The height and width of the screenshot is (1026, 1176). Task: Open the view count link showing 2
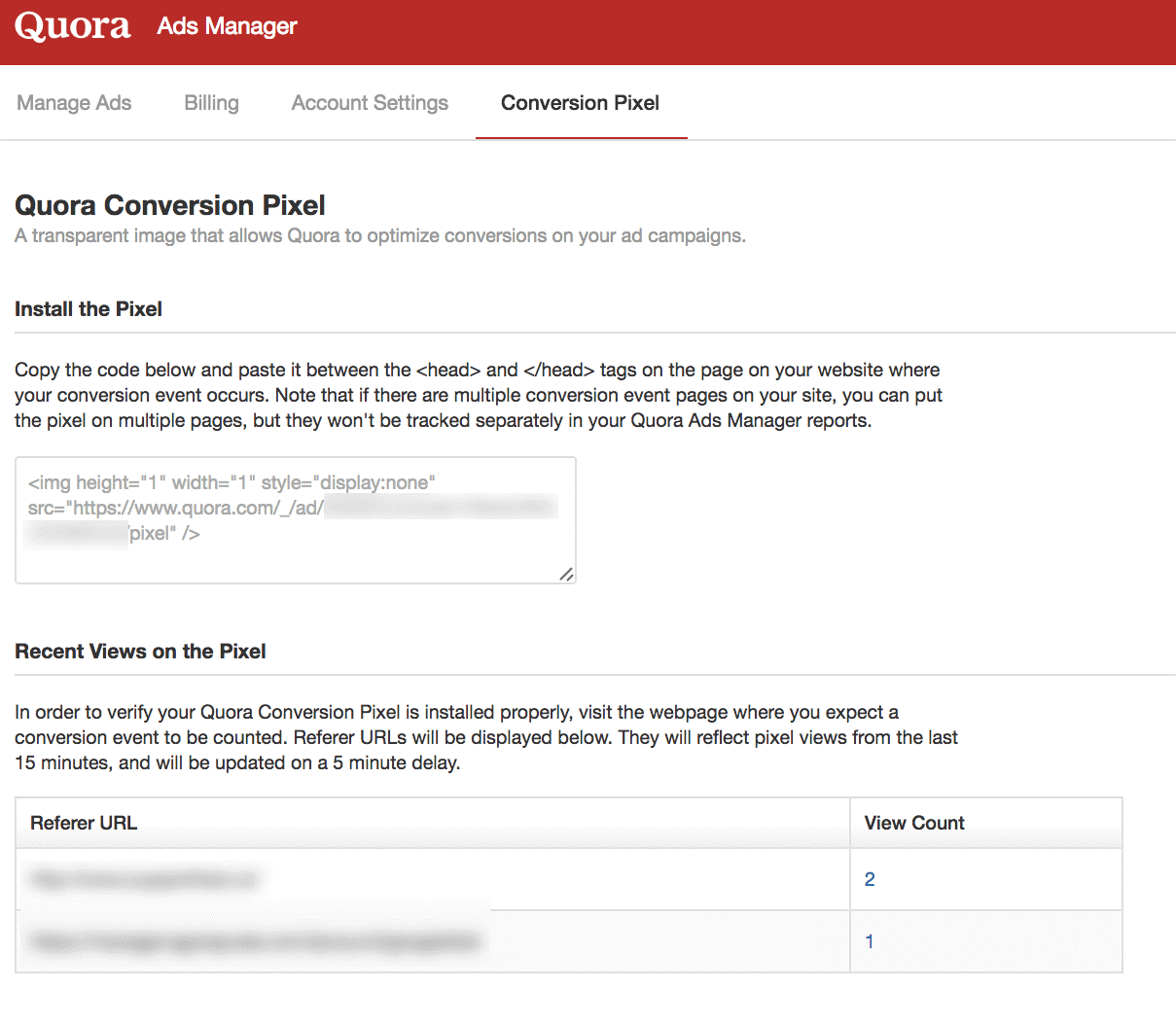(869, 878)
